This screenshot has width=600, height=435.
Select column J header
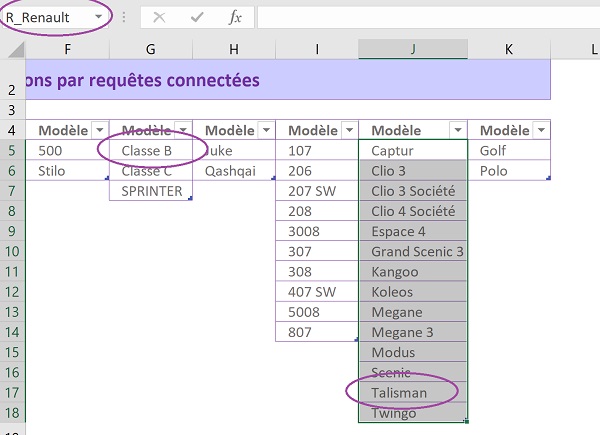413,49
